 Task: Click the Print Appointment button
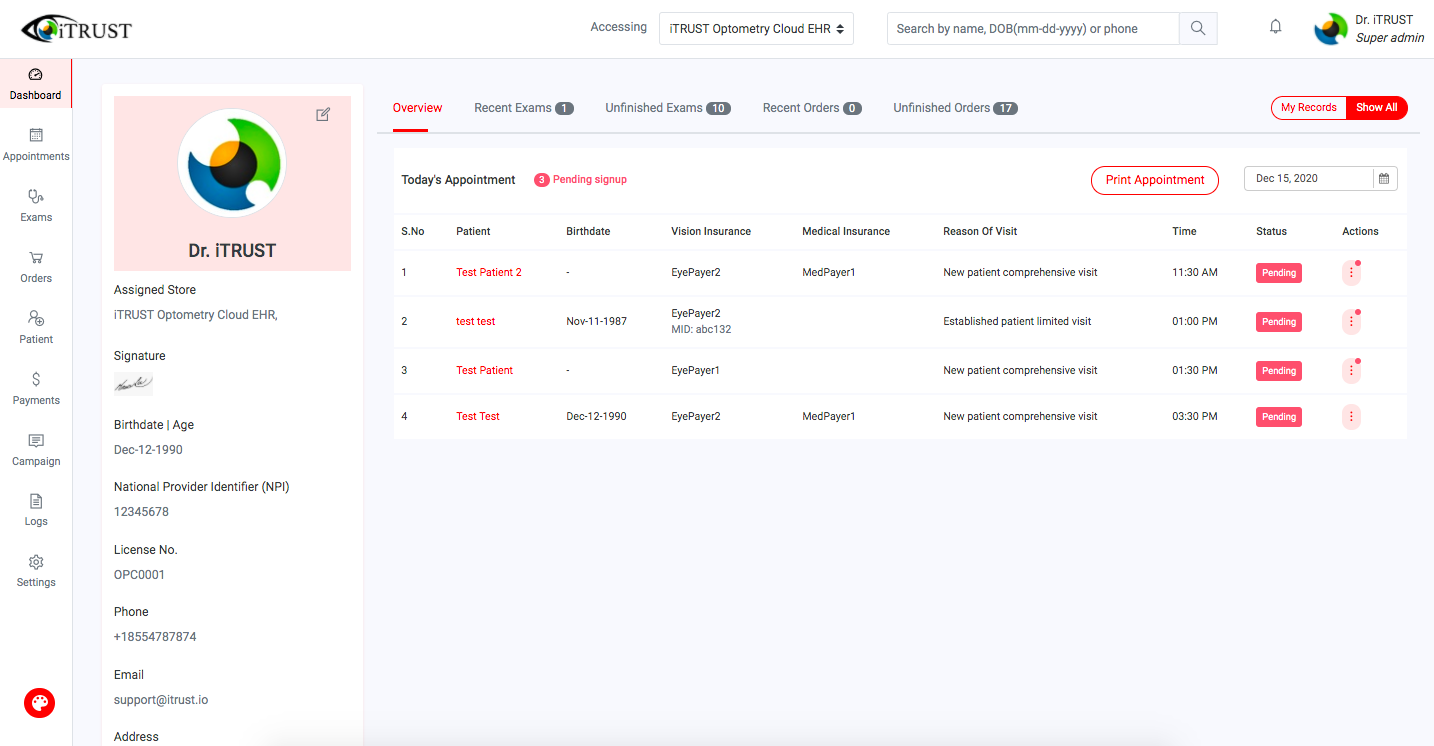[1154, 180]
